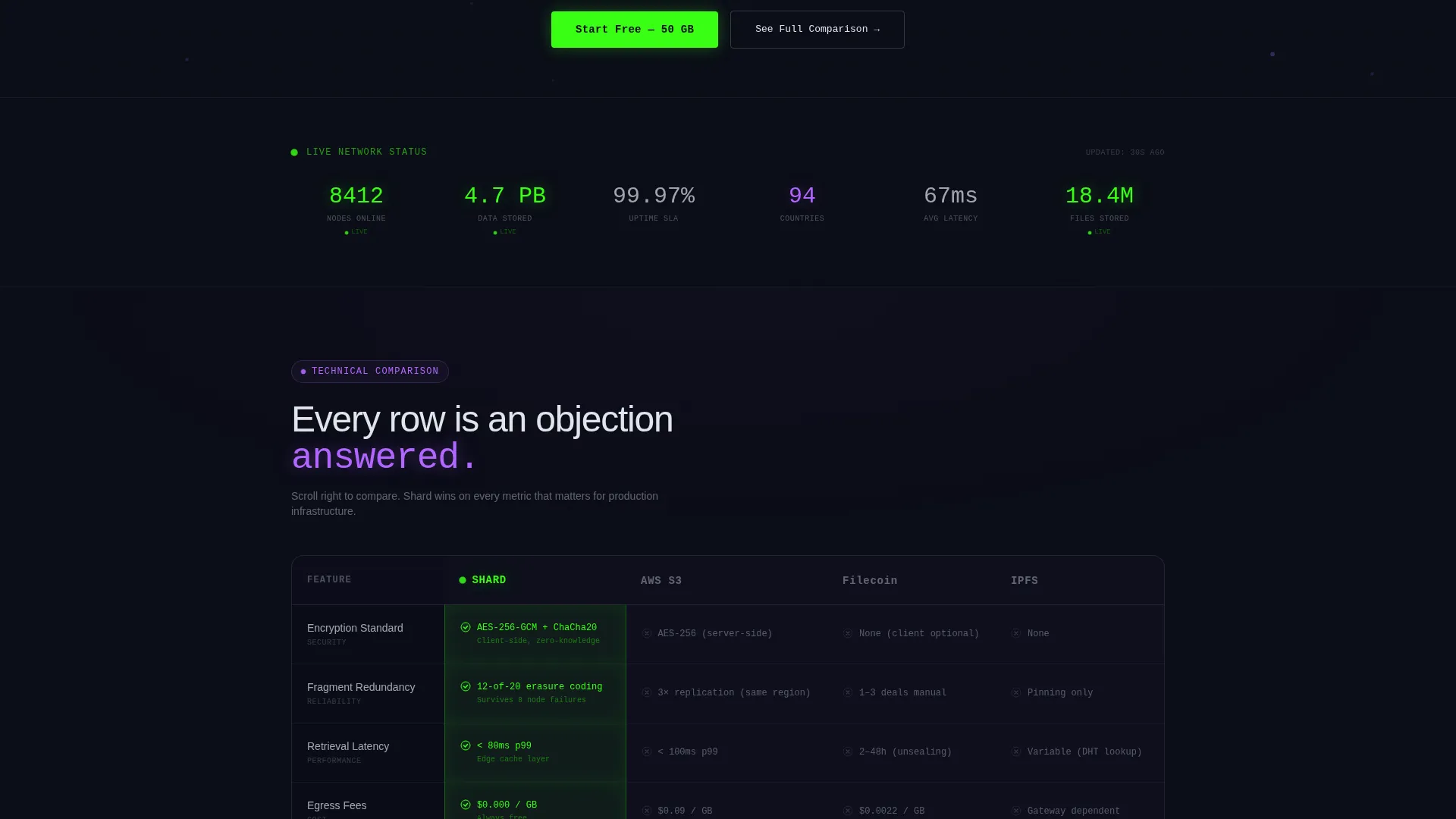1456x819 pixels.
Task: Click the cross icon beside IPFS encryption None
Action: [1016, 633]
